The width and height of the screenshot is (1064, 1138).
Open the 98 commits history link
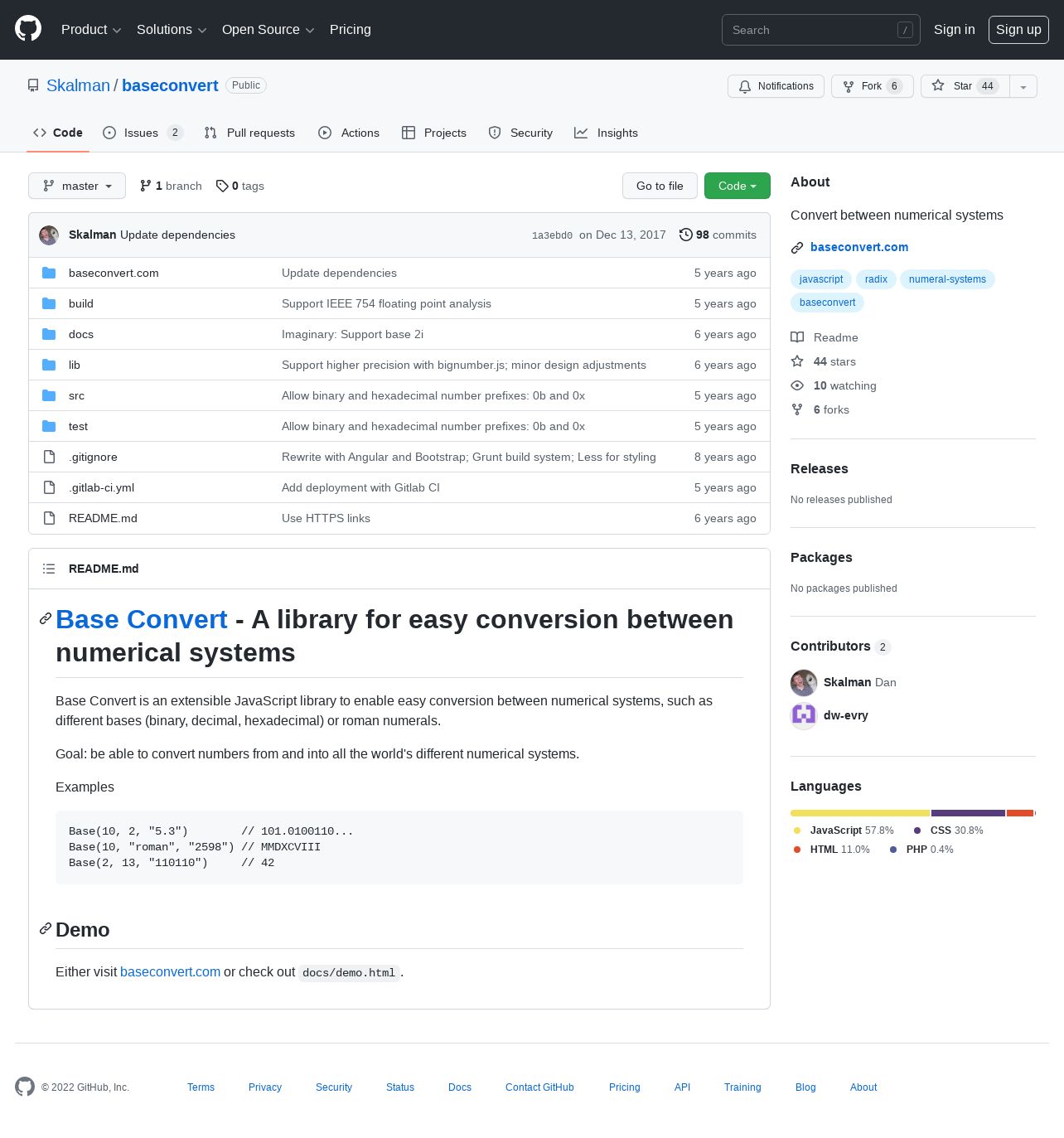point(718,235)
